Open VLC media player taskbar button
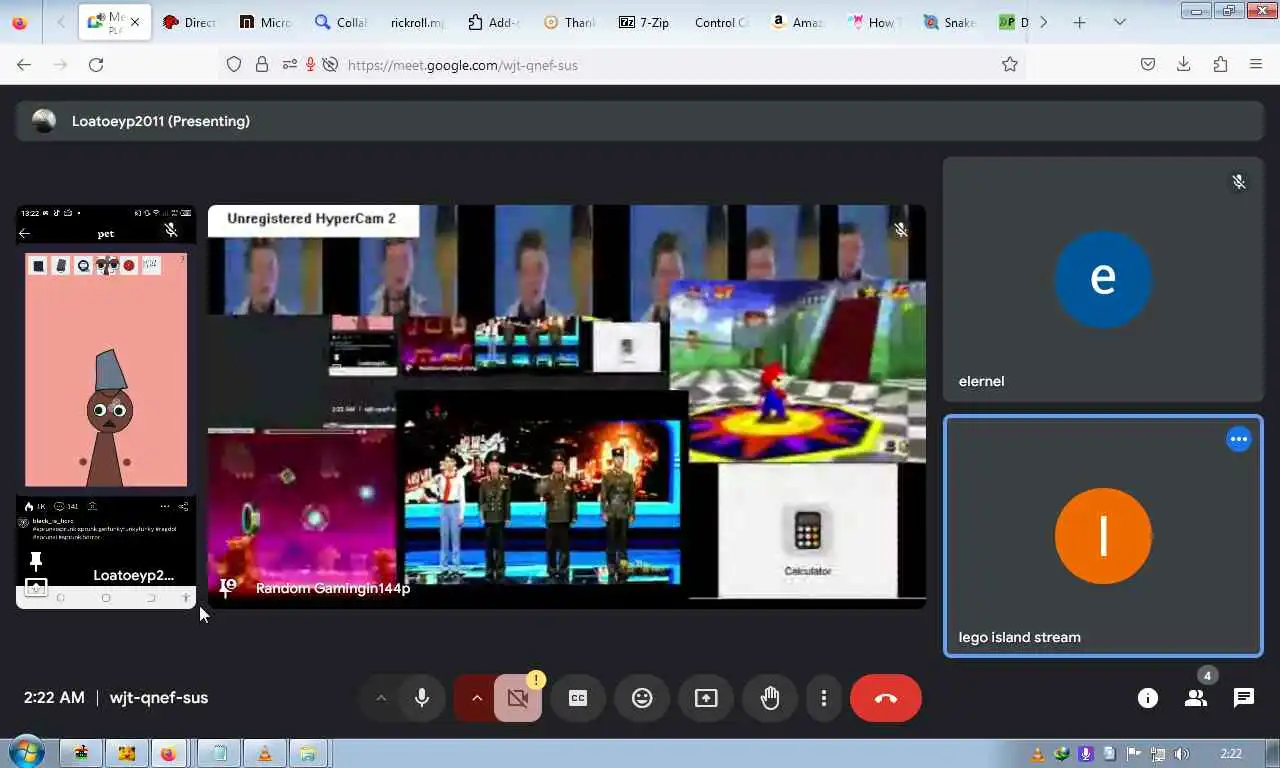Viewport: 1280px width, 768px height. [264, 753]
